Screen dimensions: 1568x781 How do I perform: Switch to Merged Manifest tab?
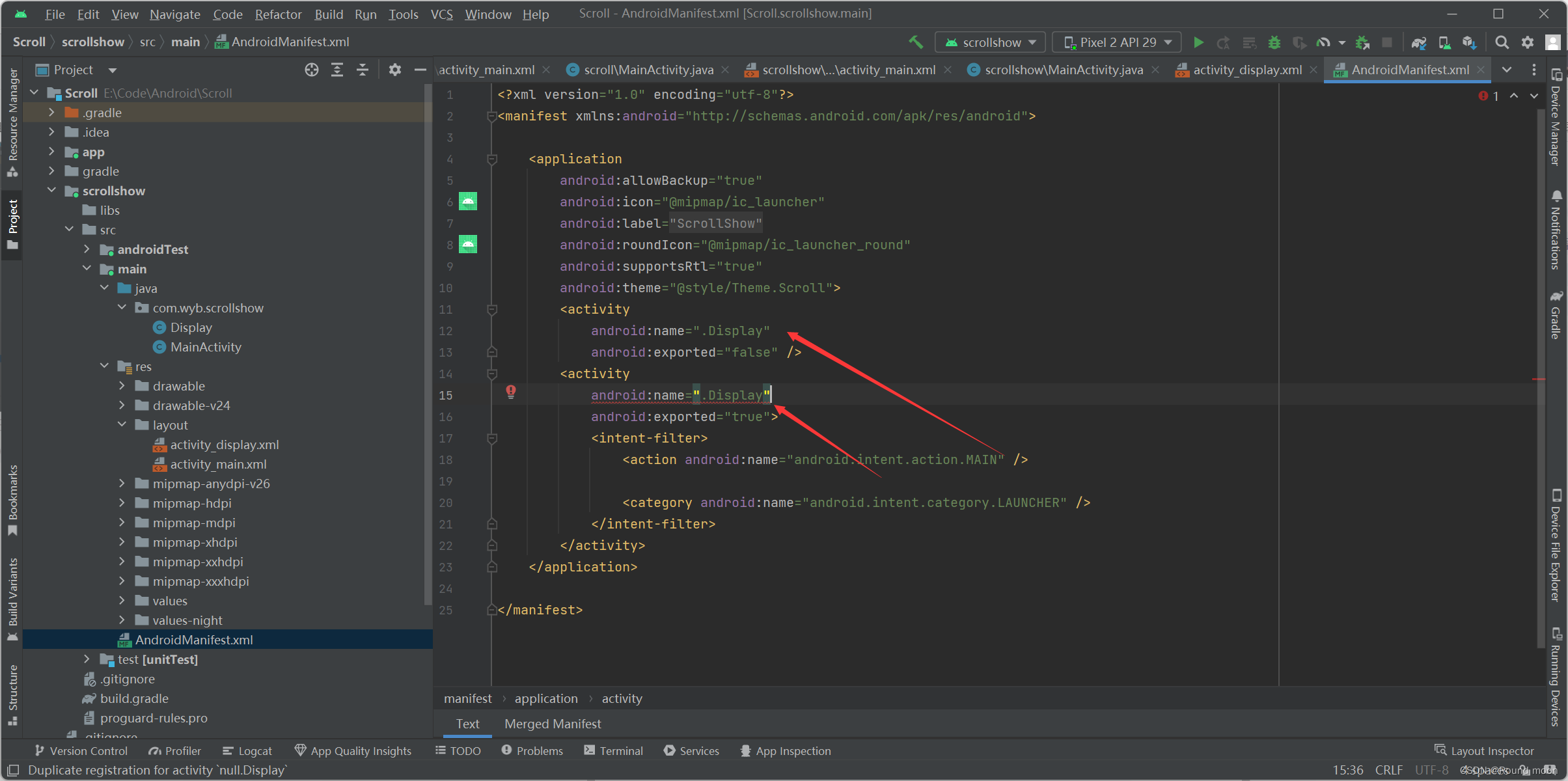553,724
